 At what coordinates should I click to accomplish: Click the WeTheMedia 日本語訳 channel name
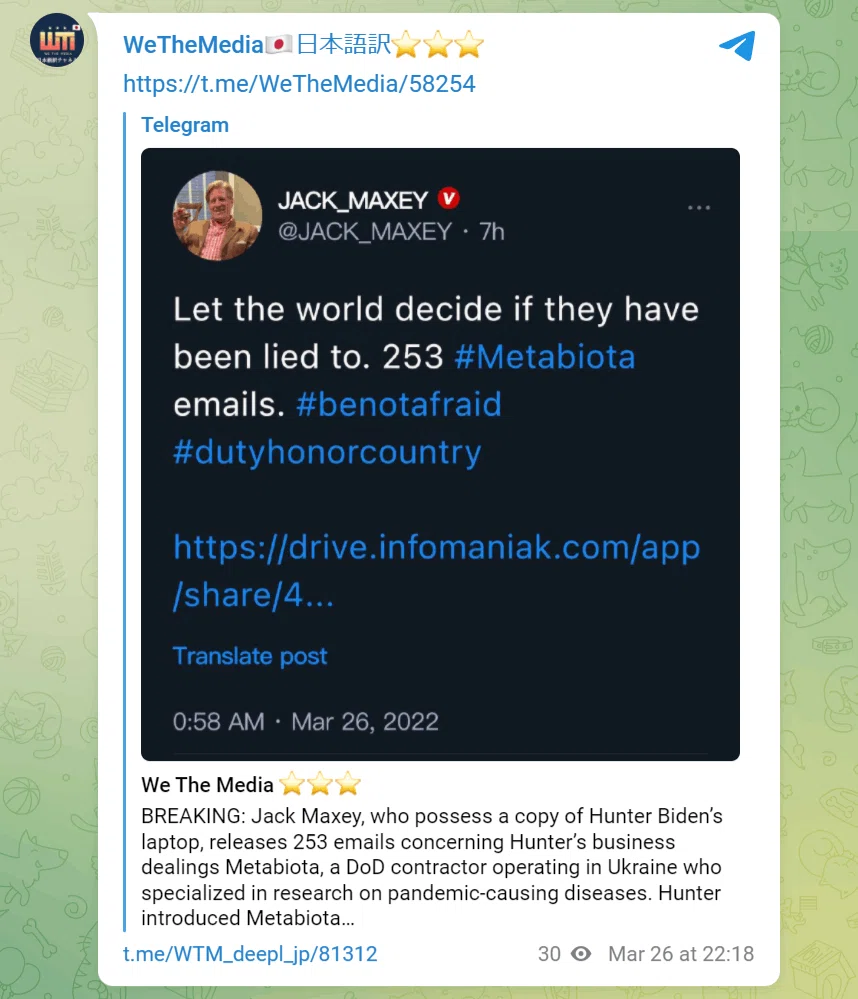[x=303, y=45]
